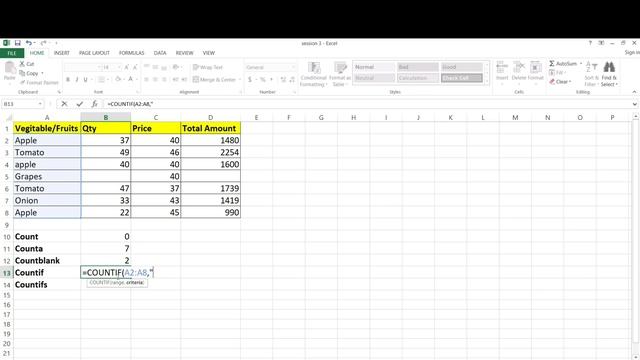The height and width of the screenshot is (360, 640).
Task: Open Find & Select binoculars menu
Action: pyautogui.click(x=609, y=73)
